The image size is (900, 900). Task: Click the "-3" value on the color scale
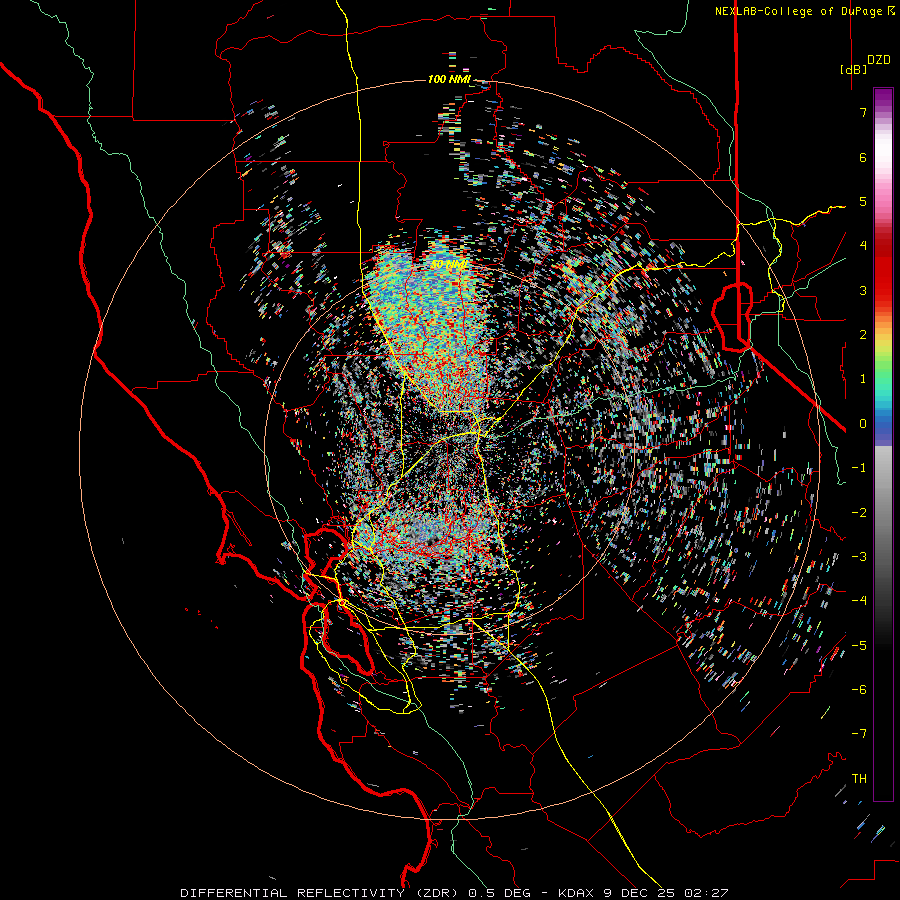(x=859, y=557)
